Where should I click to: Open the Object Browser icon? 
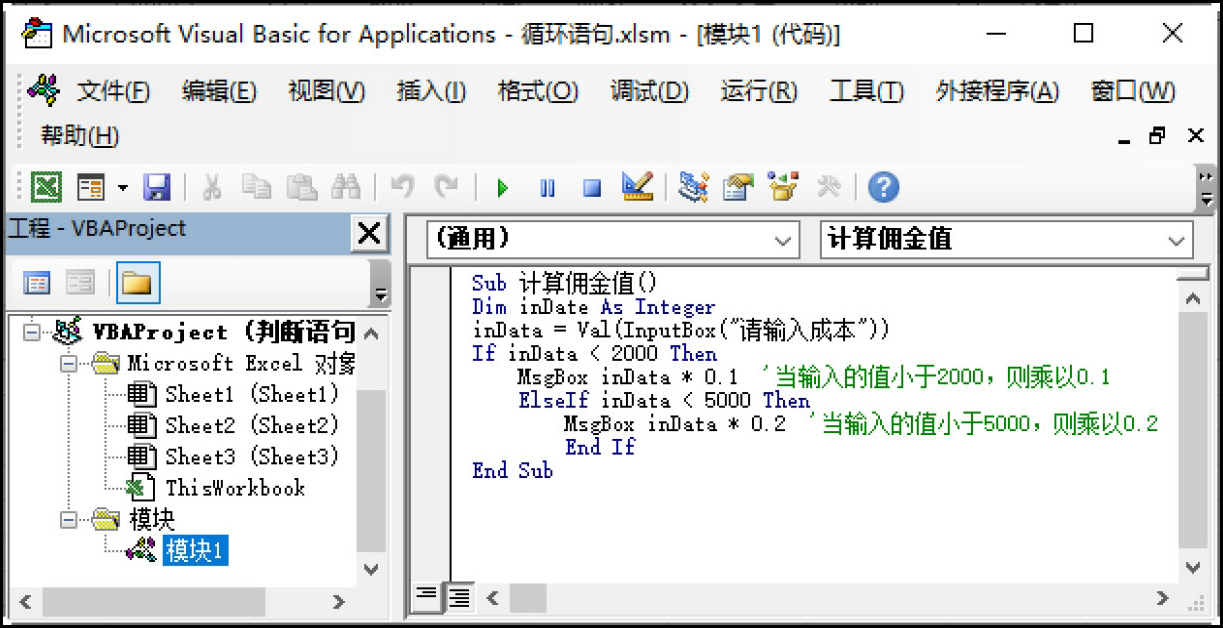click(783, 187)
